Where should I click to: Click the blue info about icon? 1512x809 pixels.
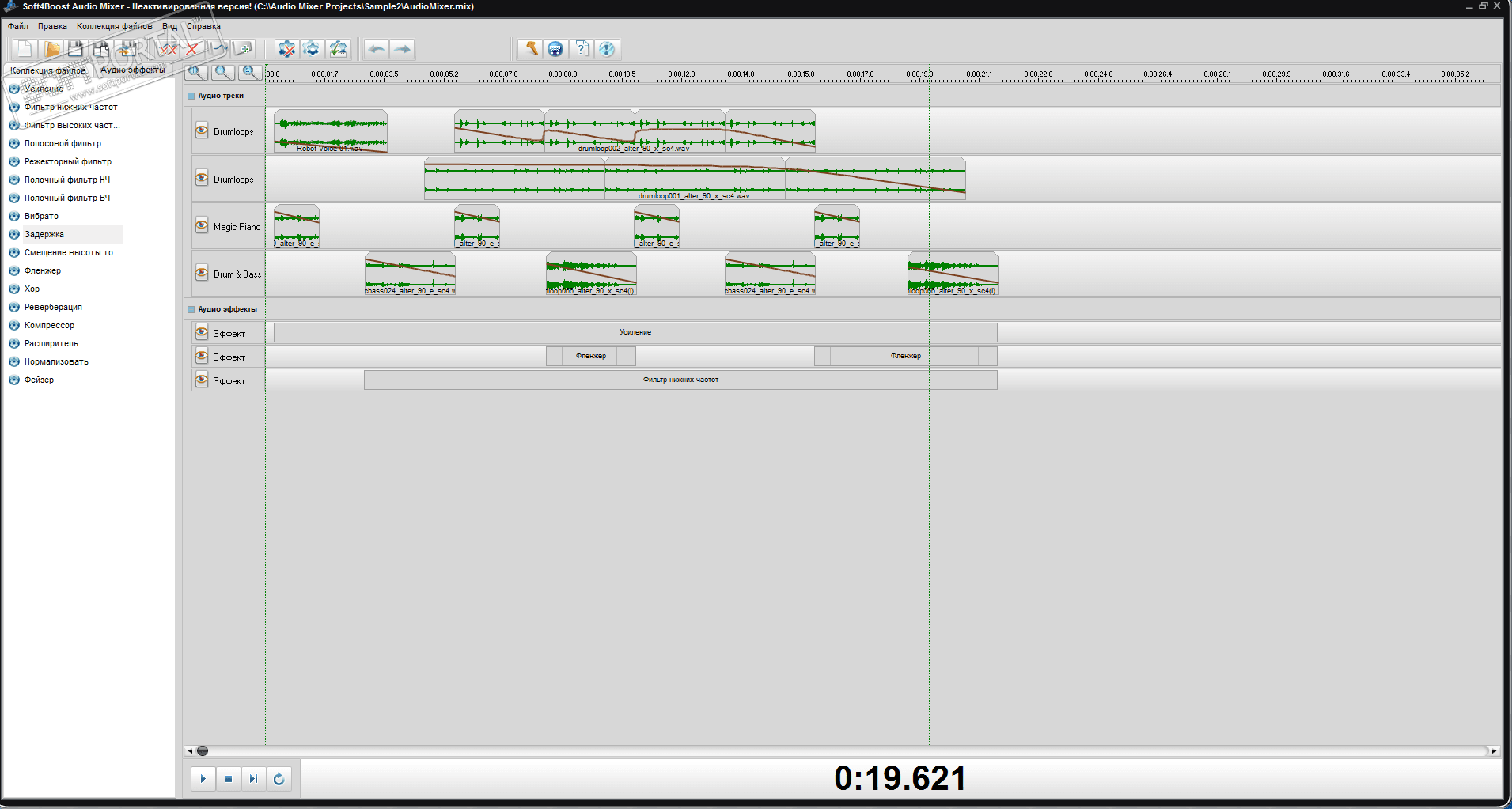click(x=607, y=49)
